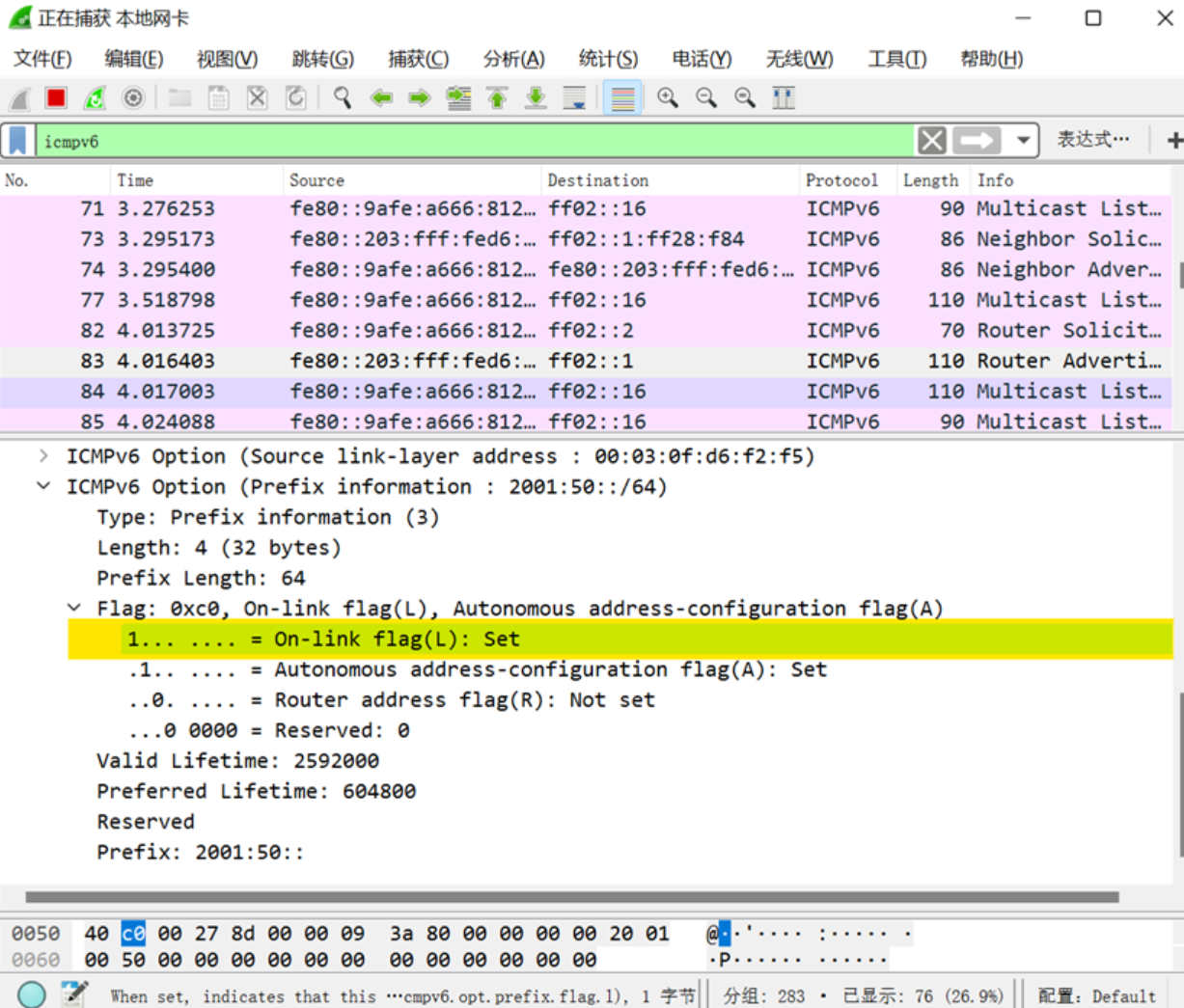1184x1008 pixels.
Task: Select the Prefix: 2001:50:: line
Action: 200,853
